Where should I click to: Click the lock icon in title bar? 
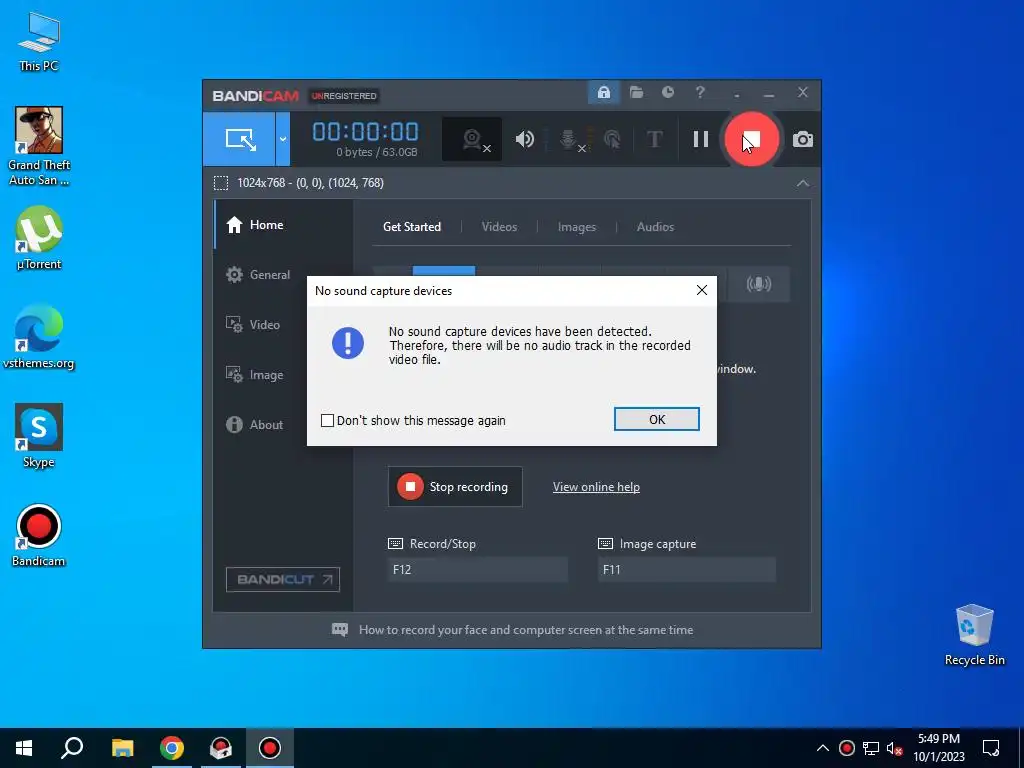click(x=603, y=93)
